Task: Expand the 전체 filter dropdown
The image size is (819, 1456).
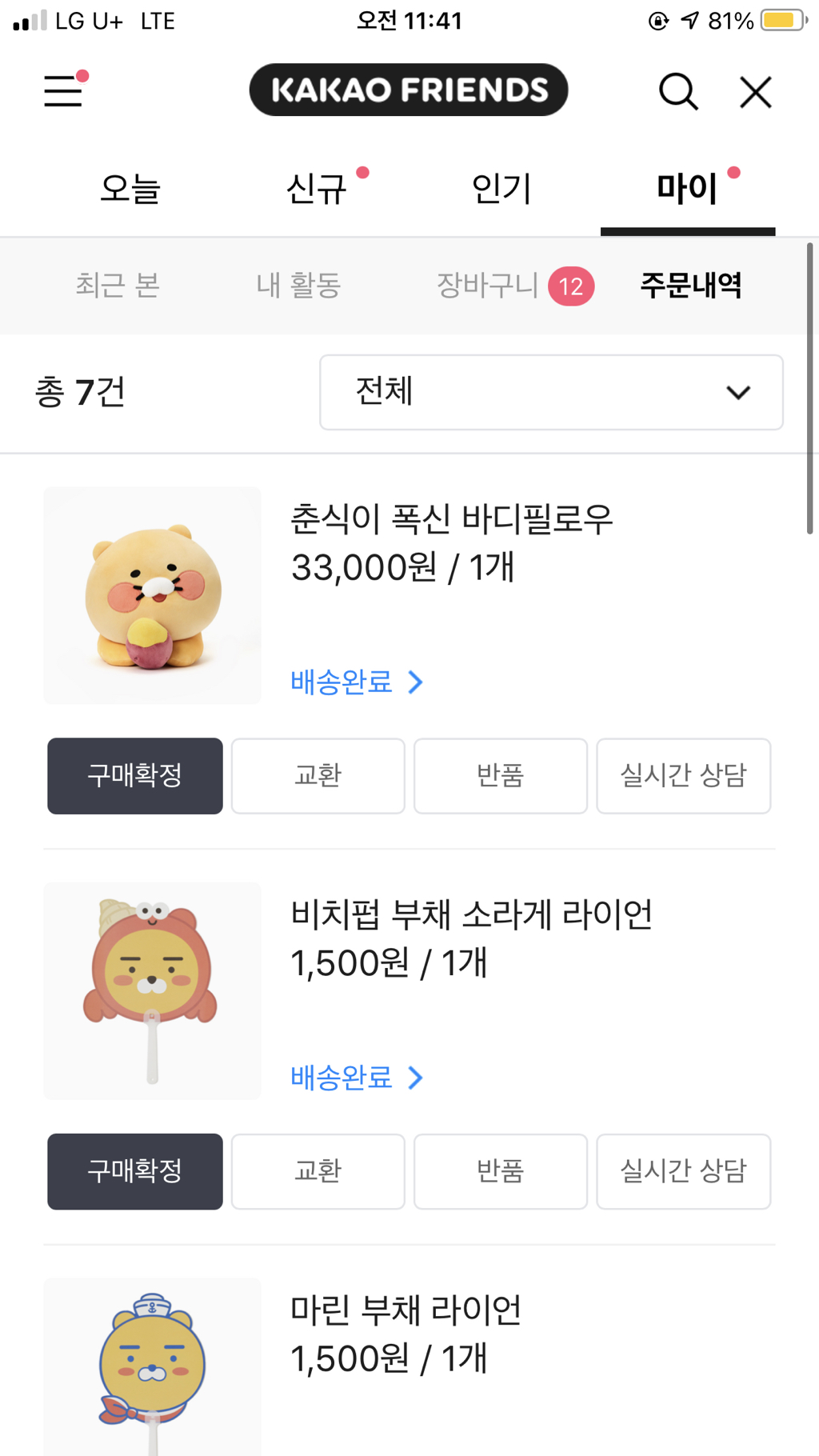Action: 551,392
